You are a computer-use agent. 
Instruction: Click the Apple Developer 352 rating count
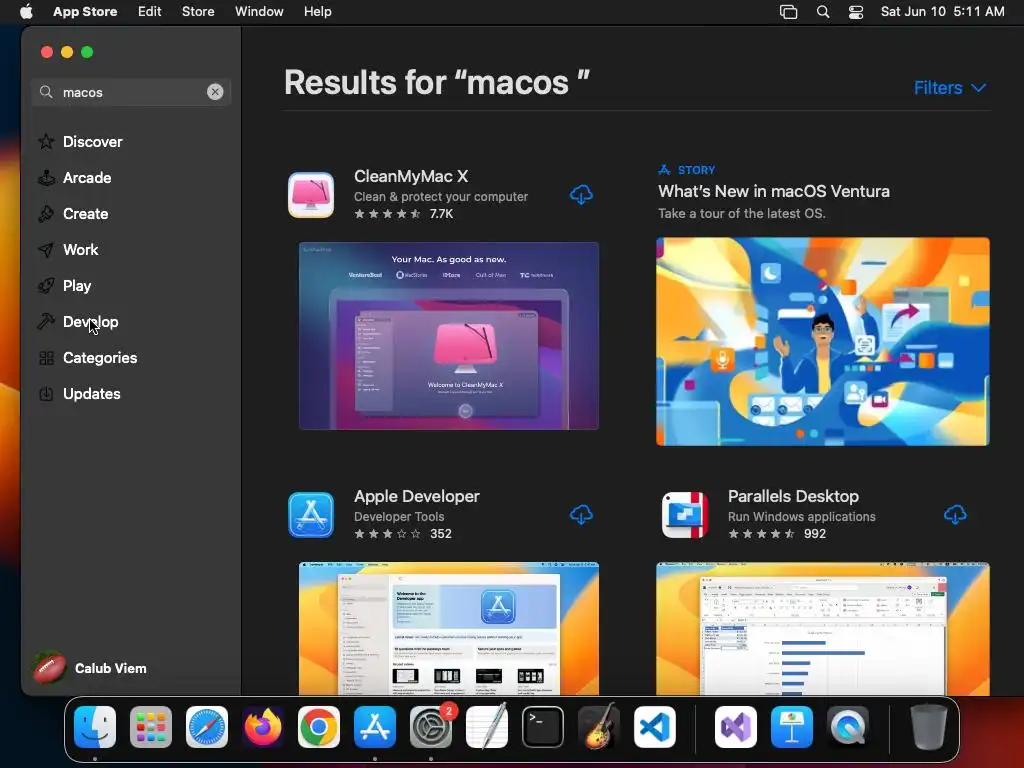tap(441, 534)
